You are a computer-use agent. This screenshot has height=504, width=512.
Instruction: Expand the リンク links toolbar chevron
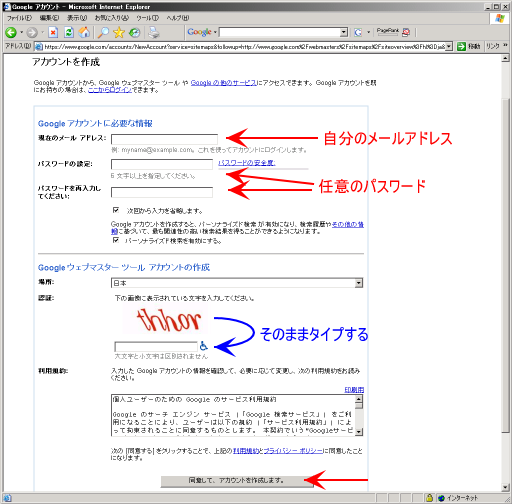tap(506, 45)
